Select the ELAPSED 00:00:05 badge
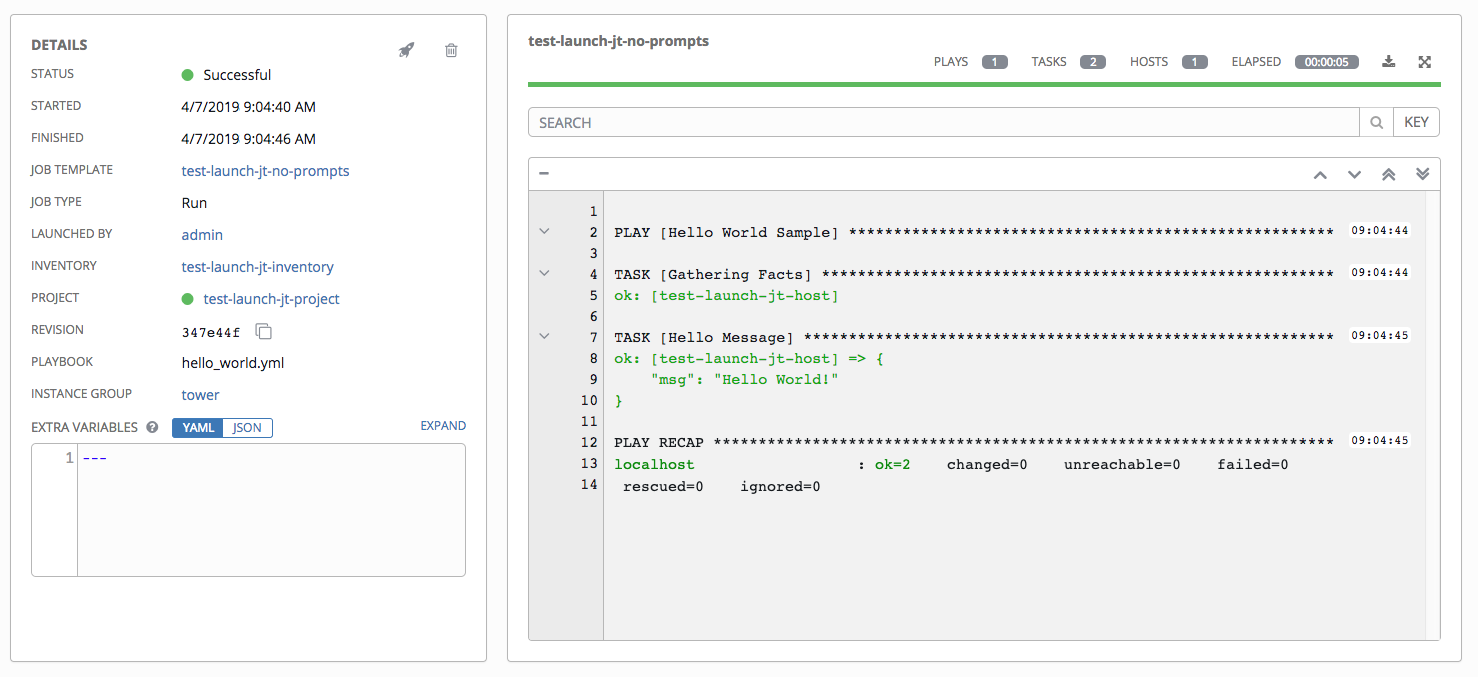The height and width of the screenshot is (677, 1478). (1327, 62)
